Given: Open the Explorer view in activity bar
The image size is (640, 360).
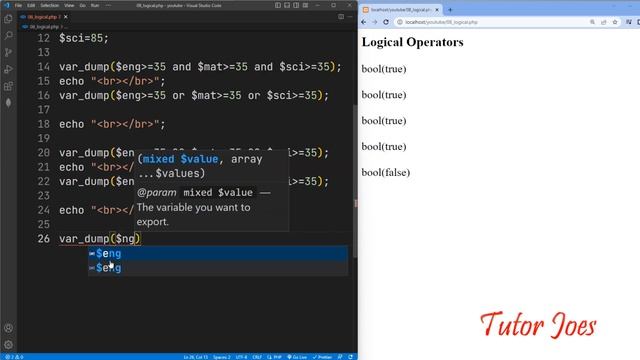Looking at the screenshot, I should click(8, 19).
